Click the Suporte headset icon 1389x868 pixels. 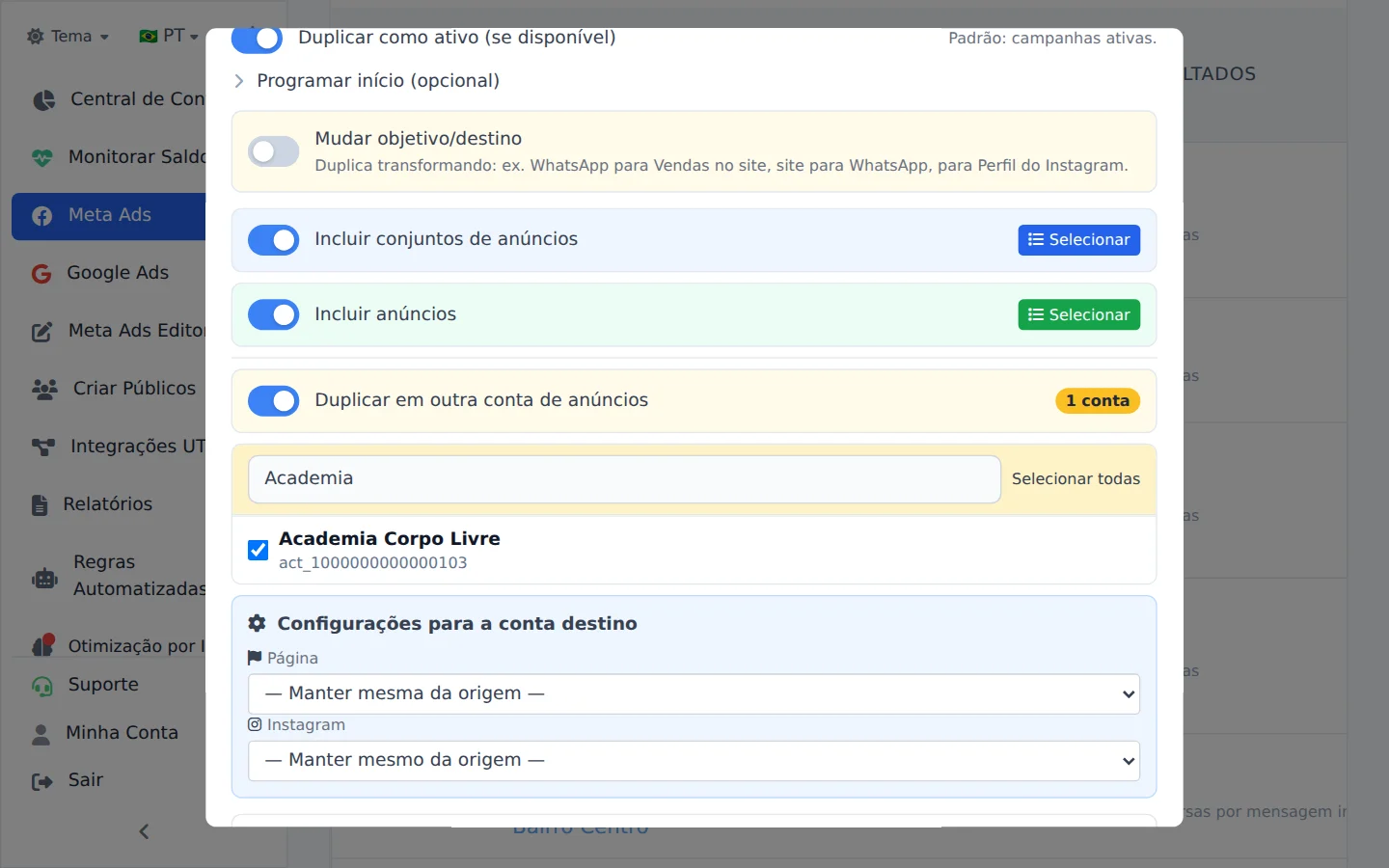[x=42, y=686]
